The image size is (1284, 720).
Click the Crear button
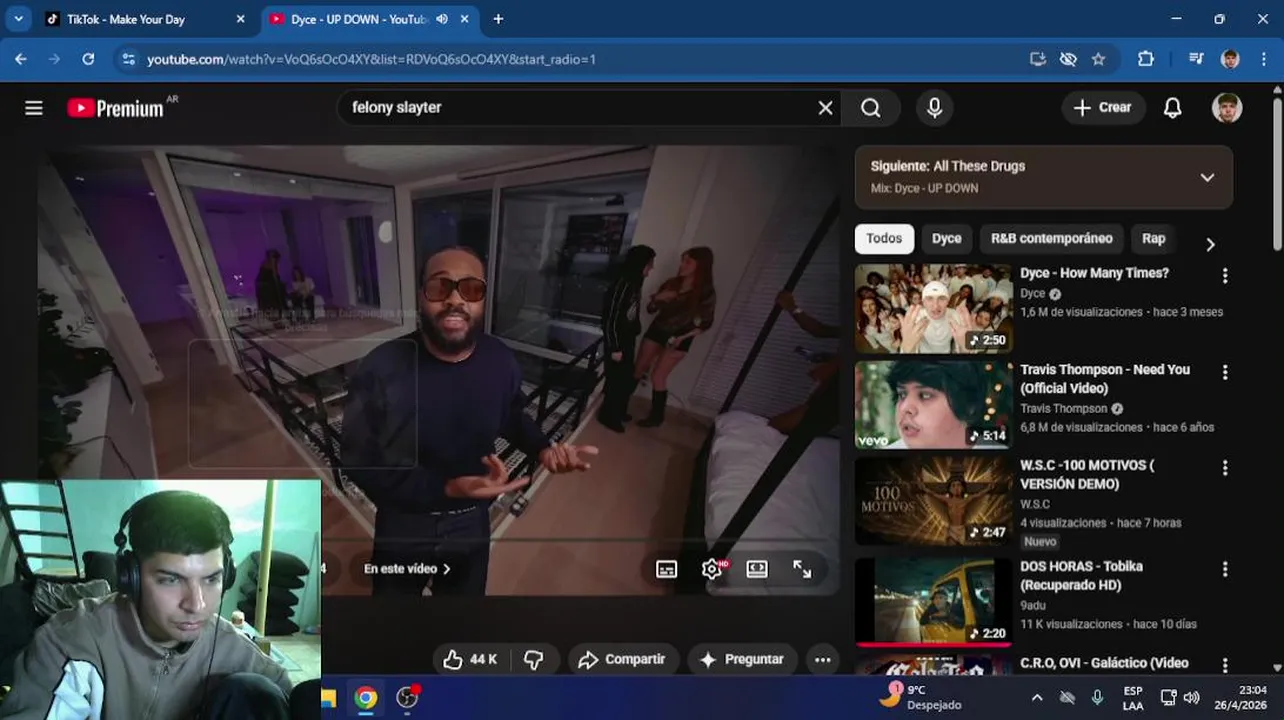click(x=1103, y=108)
